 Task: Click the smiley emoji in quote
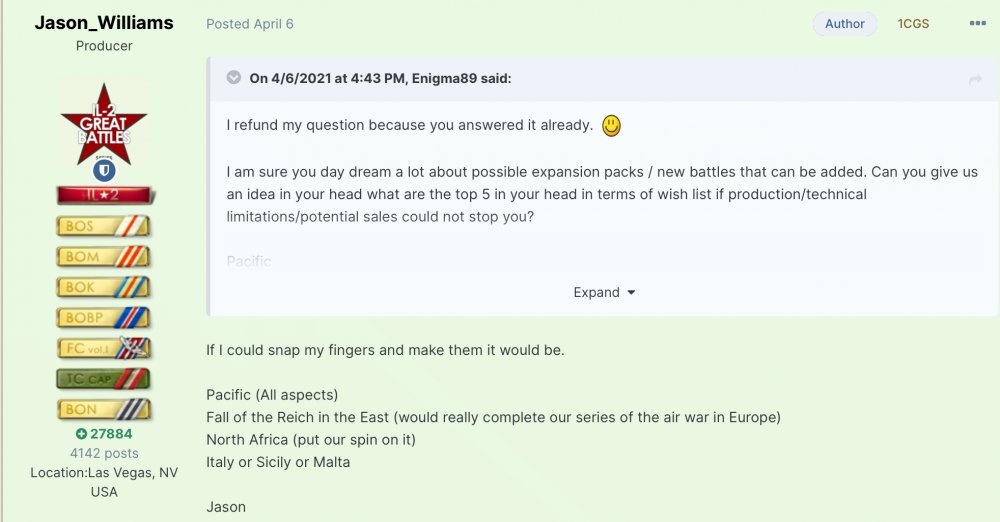coord(611,126)
